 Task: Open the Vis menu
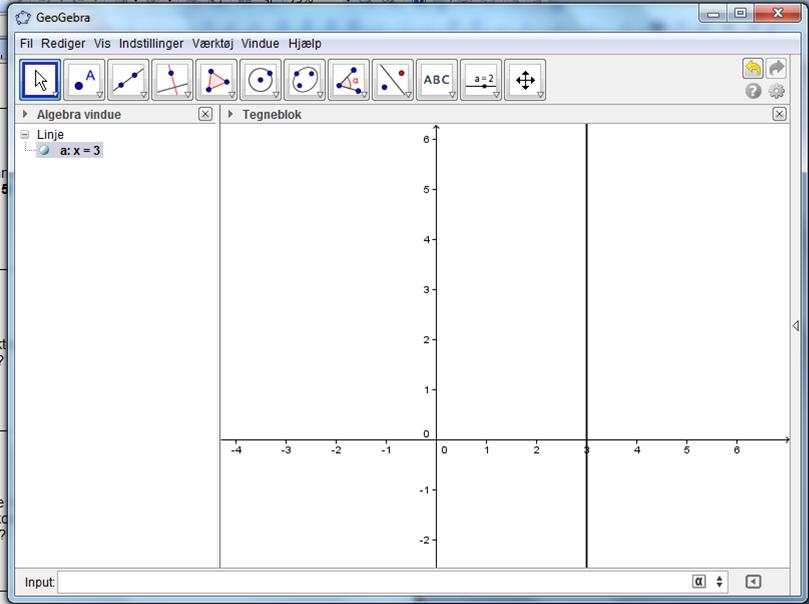102,44
